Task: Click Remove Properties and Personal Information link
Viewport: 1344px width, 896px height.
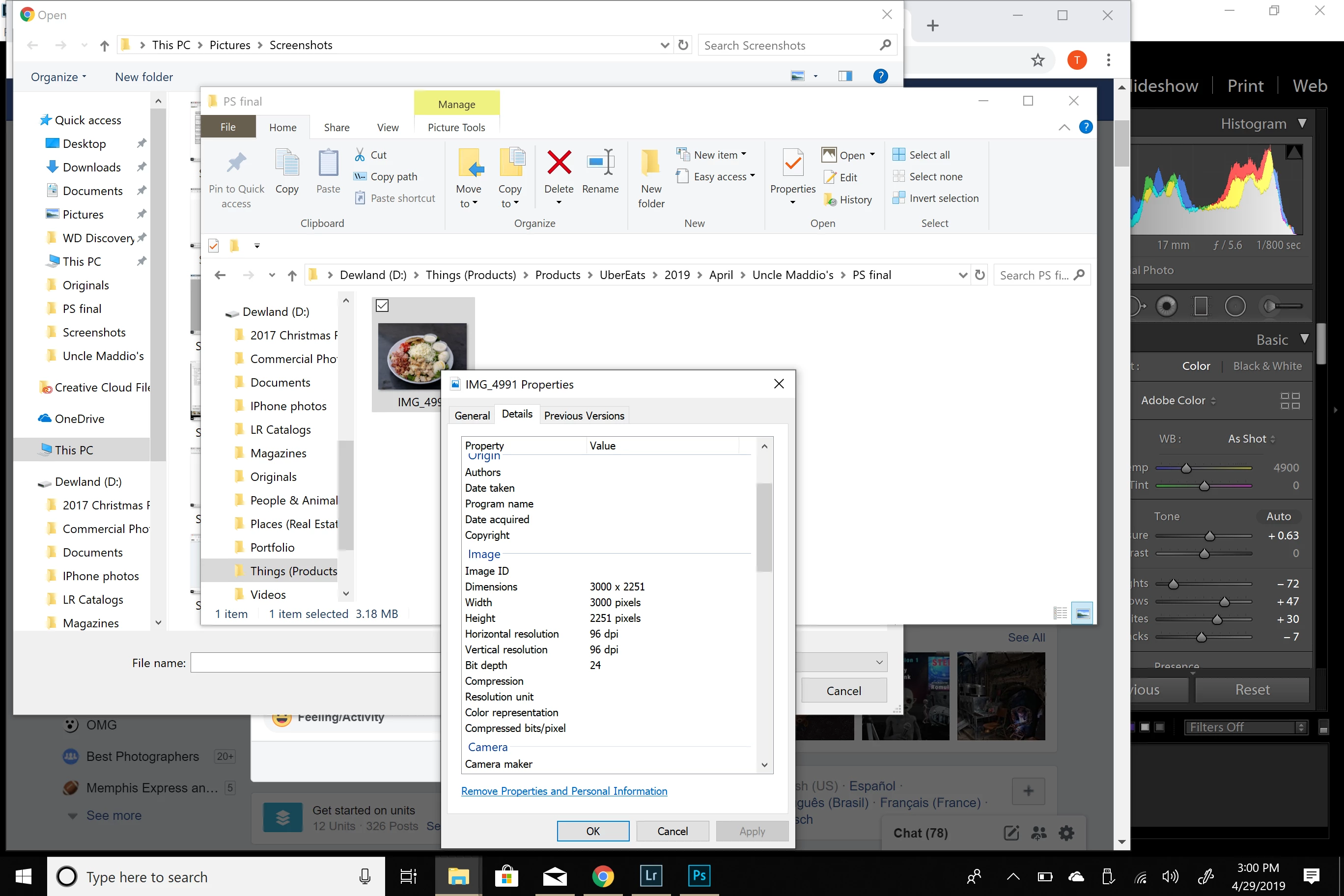Action: tap(563, 791)
